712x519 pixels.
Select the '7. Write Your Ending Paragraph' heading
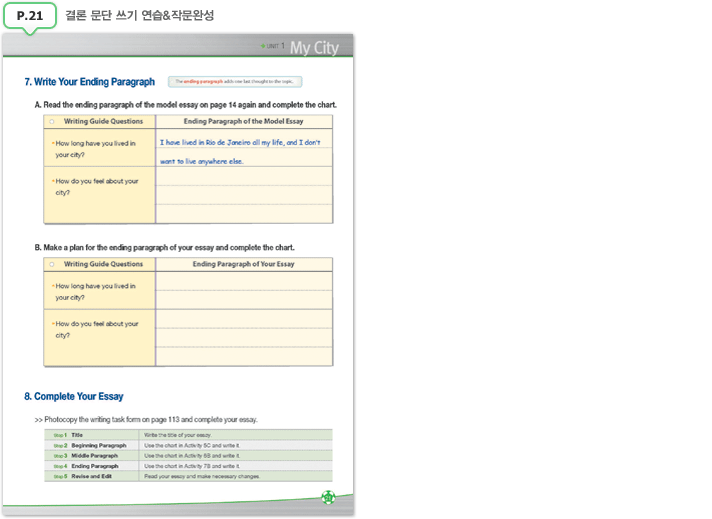coord(89,82)
